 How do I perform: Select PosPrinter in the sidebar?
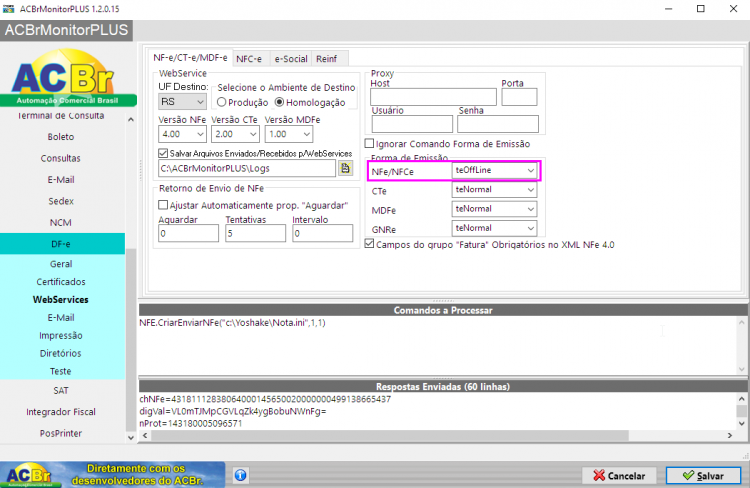pos(61,433)
